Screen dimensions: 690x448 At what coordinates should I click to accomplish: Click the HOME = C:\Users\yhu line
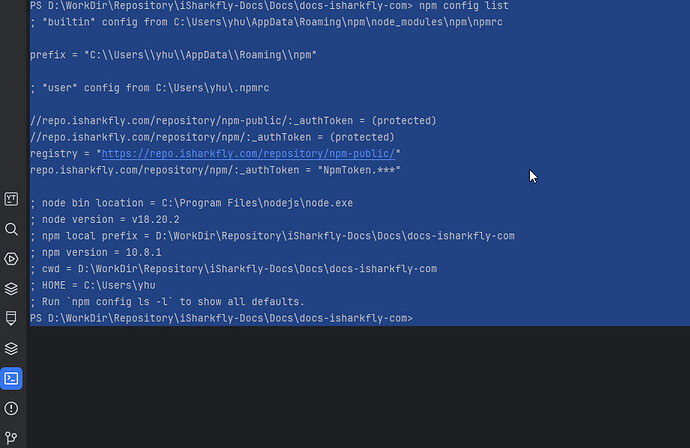(x=93, y=286)
